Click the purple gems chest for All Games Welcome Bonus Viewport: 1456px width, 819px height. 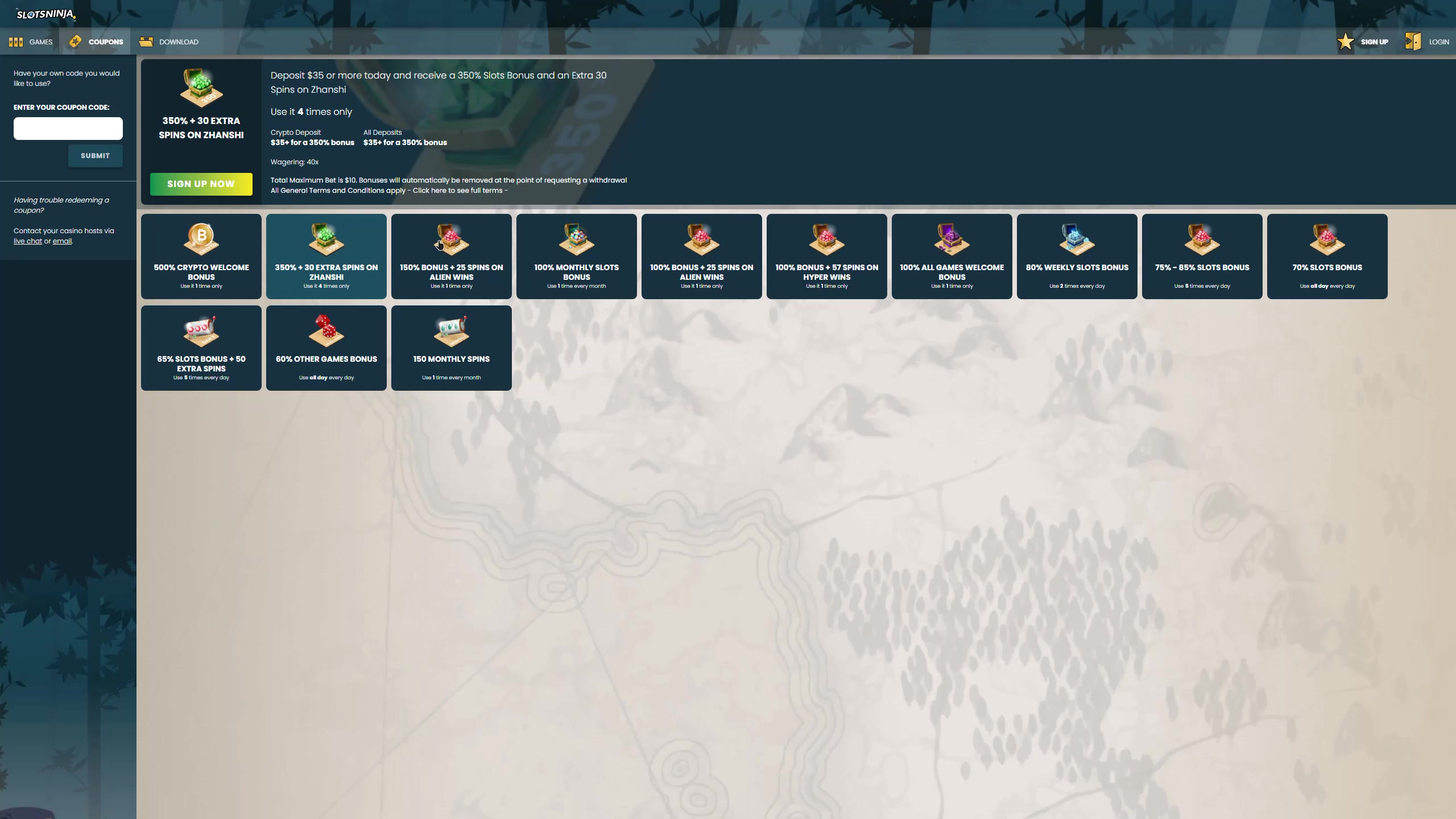(952, 238)
